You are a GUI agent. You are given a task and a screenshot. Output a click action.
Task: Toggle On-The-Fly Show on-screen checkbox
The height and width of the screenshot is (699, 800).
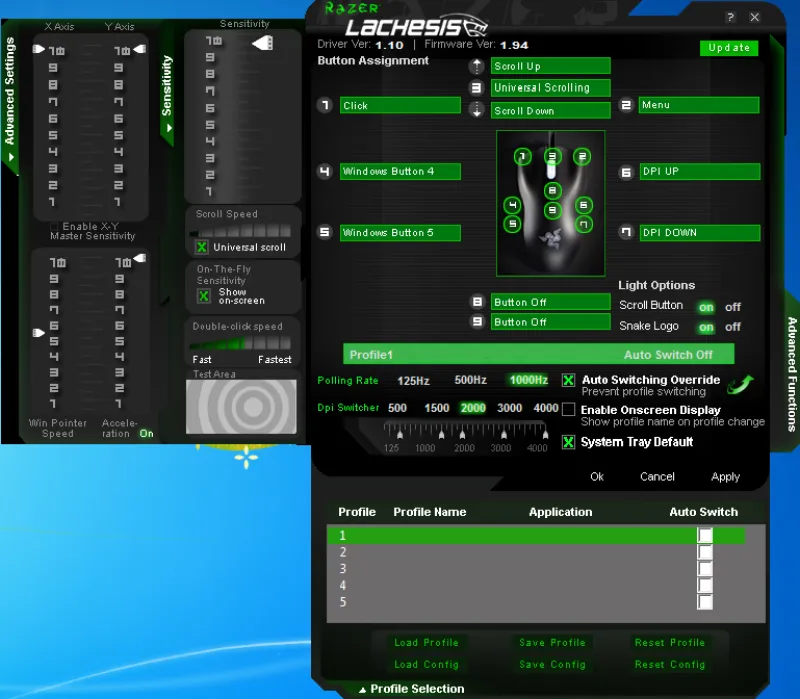coord(204,296)
